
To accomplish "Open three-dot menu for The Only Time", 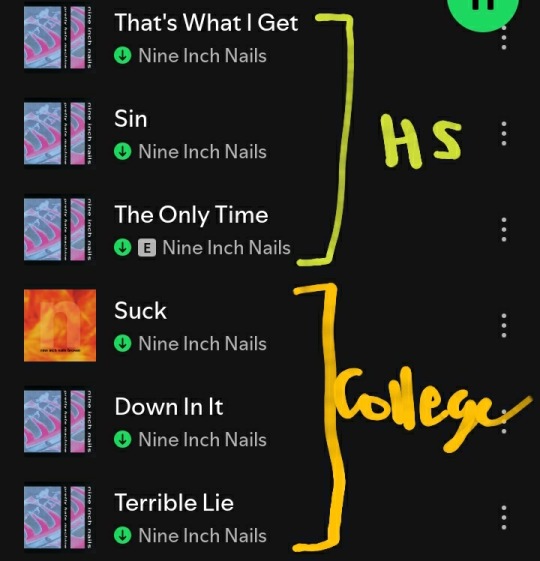I will click(504, 229).
